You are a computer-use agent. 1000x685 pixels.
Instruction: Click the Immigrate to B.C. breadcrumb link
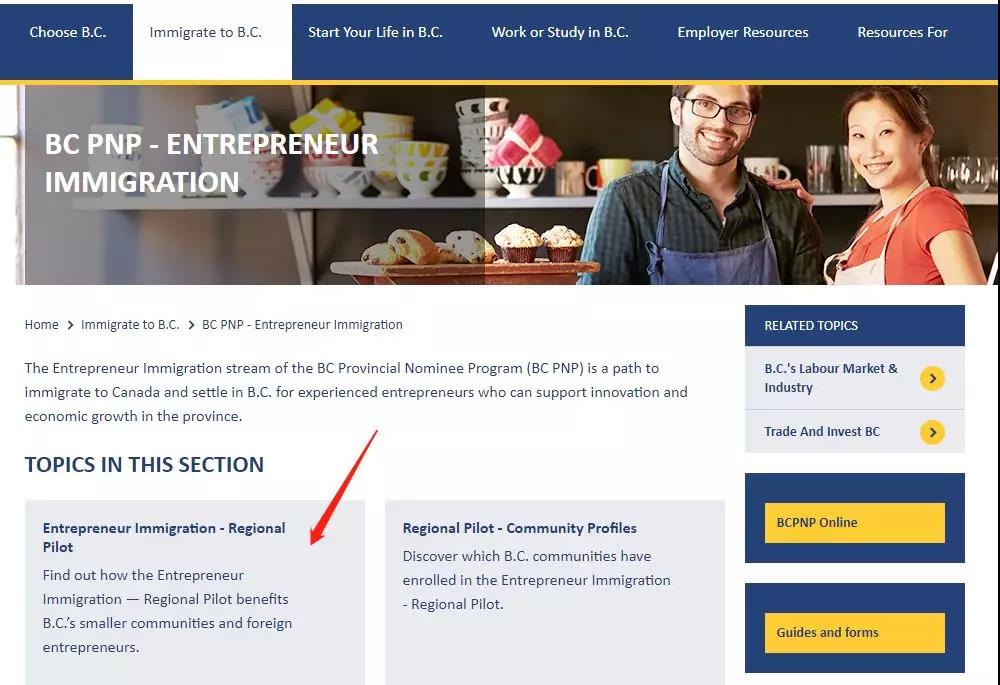[x=130, y=325]
